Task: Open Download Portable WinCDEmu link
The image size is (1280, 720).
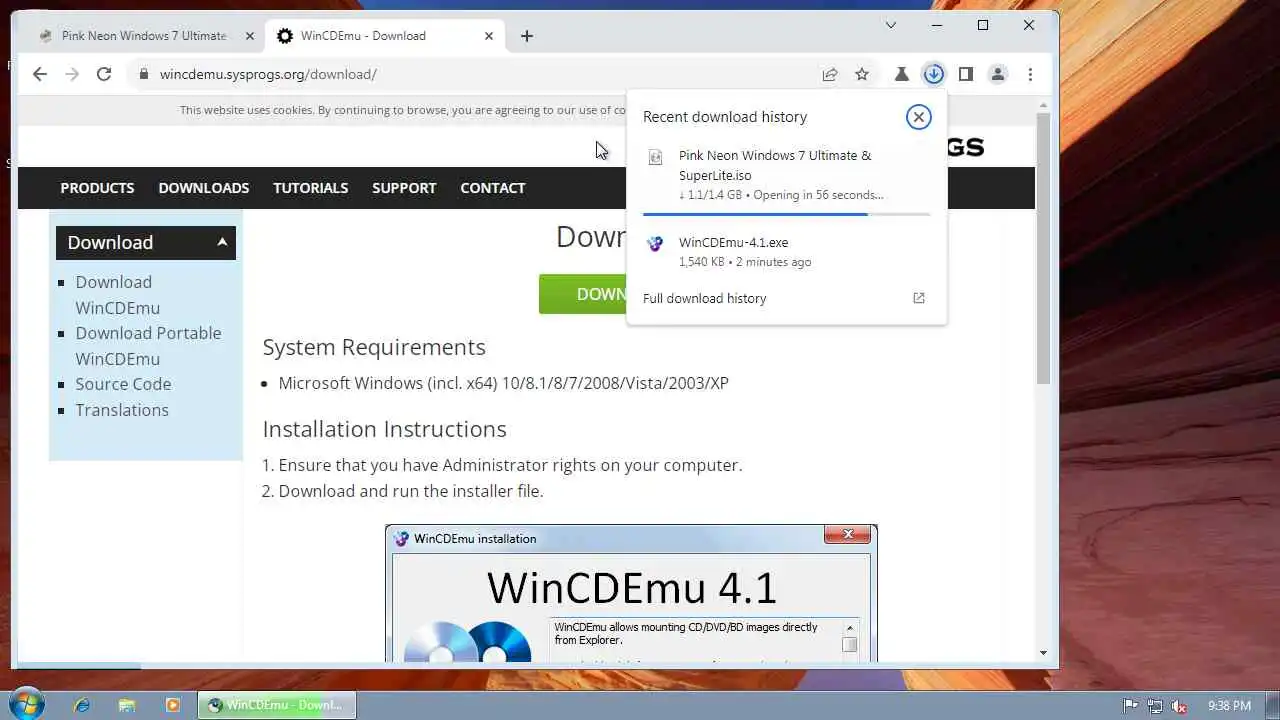Action: coord(148,346)
